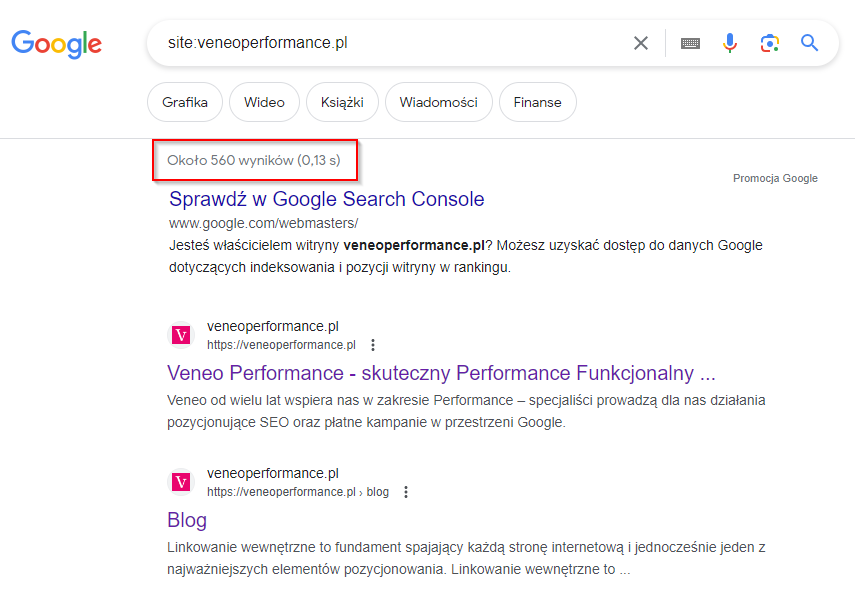This screenshot has width=855, height=598.
Task: Start voice search with microphone
Action: (730, 43)
